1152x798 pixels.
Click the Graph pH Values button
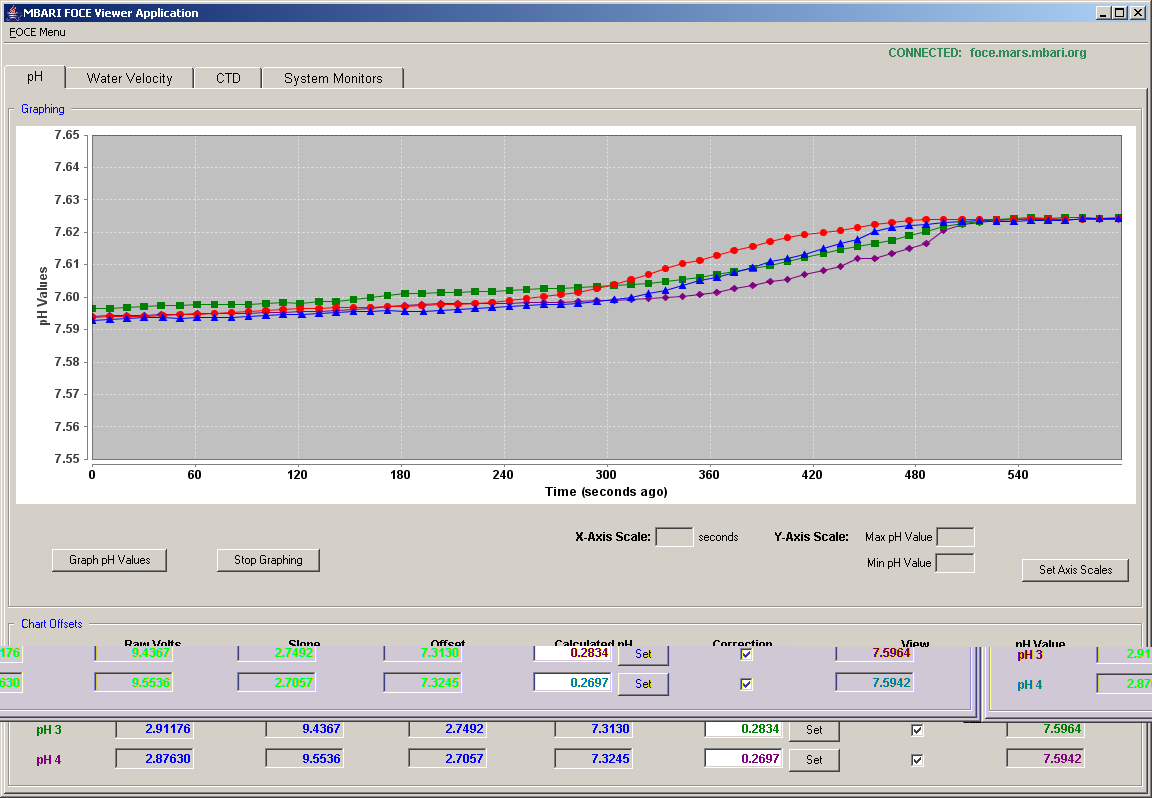click(109, 560)
